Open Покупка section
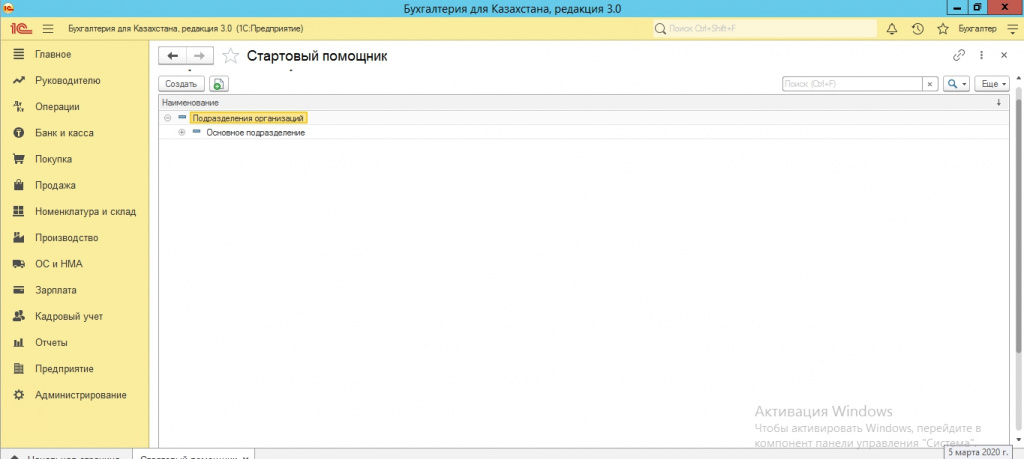 click(54, 159)
